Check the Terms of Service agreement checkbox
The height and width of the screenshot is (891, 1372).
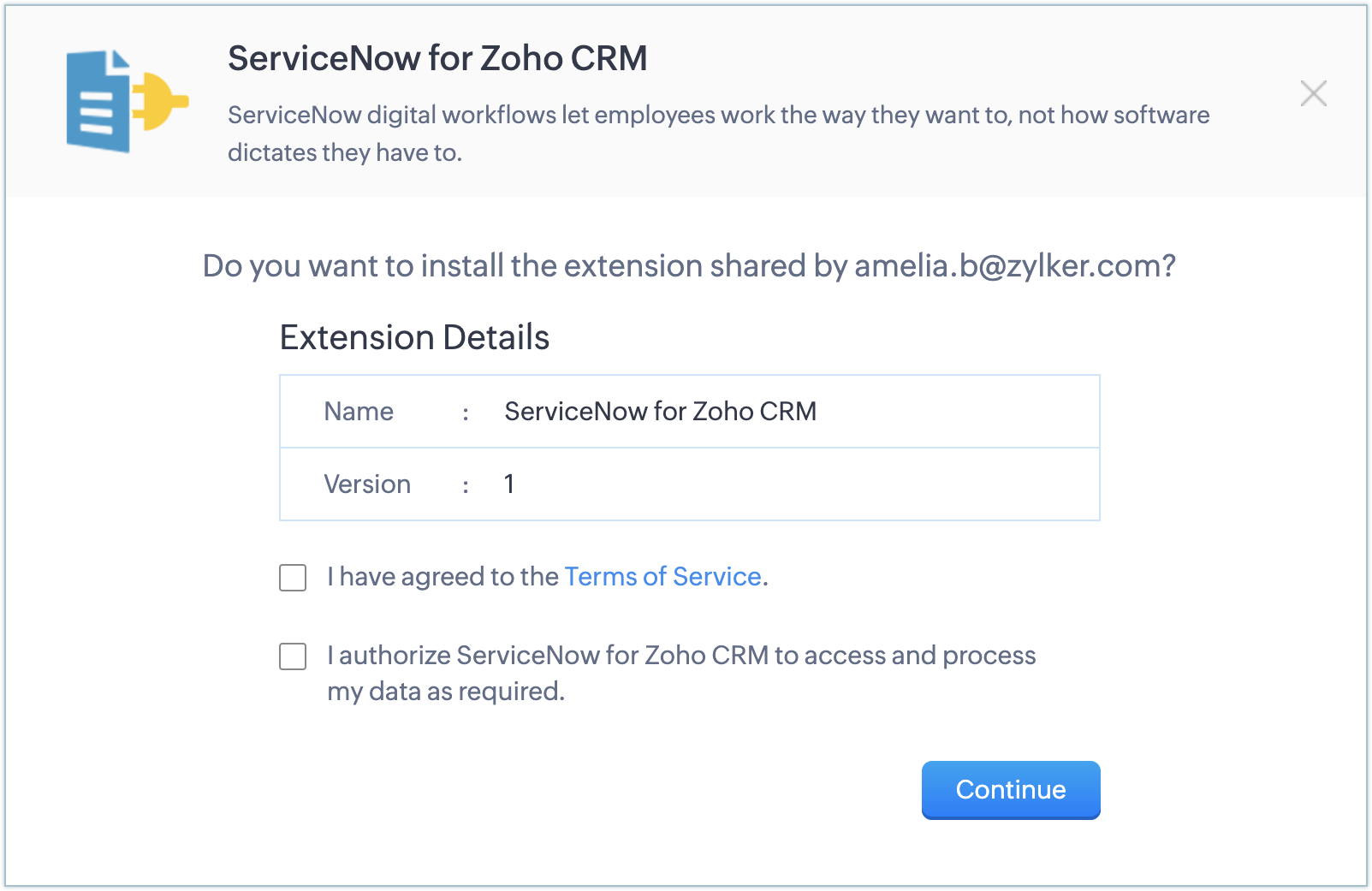click(293, 578)
